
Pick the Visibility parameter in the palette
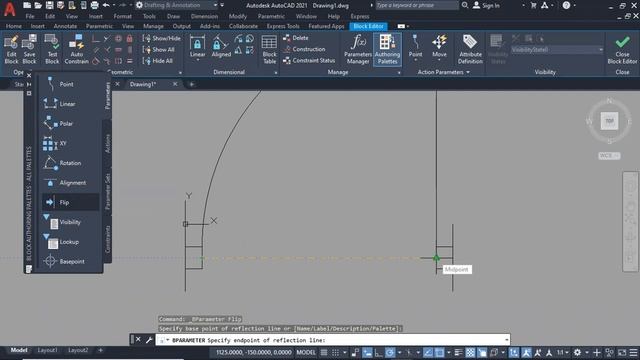coord(70,222)
